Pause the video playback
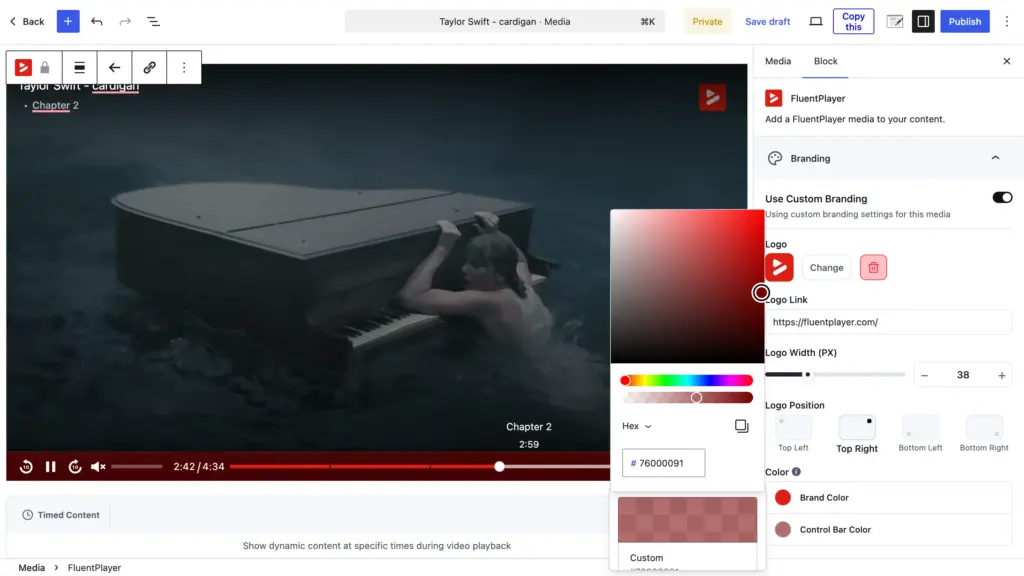Image resolution: width=1024 pixels, height=576 pixels. point(50,466)
